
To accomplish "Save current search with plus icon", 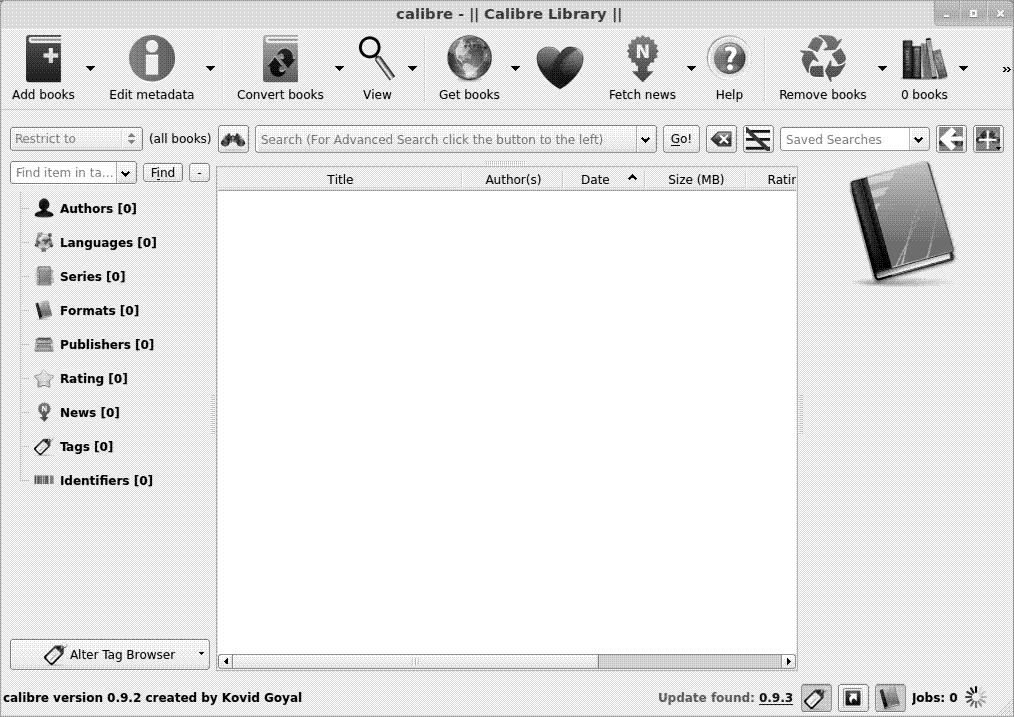I will (988, 139).
